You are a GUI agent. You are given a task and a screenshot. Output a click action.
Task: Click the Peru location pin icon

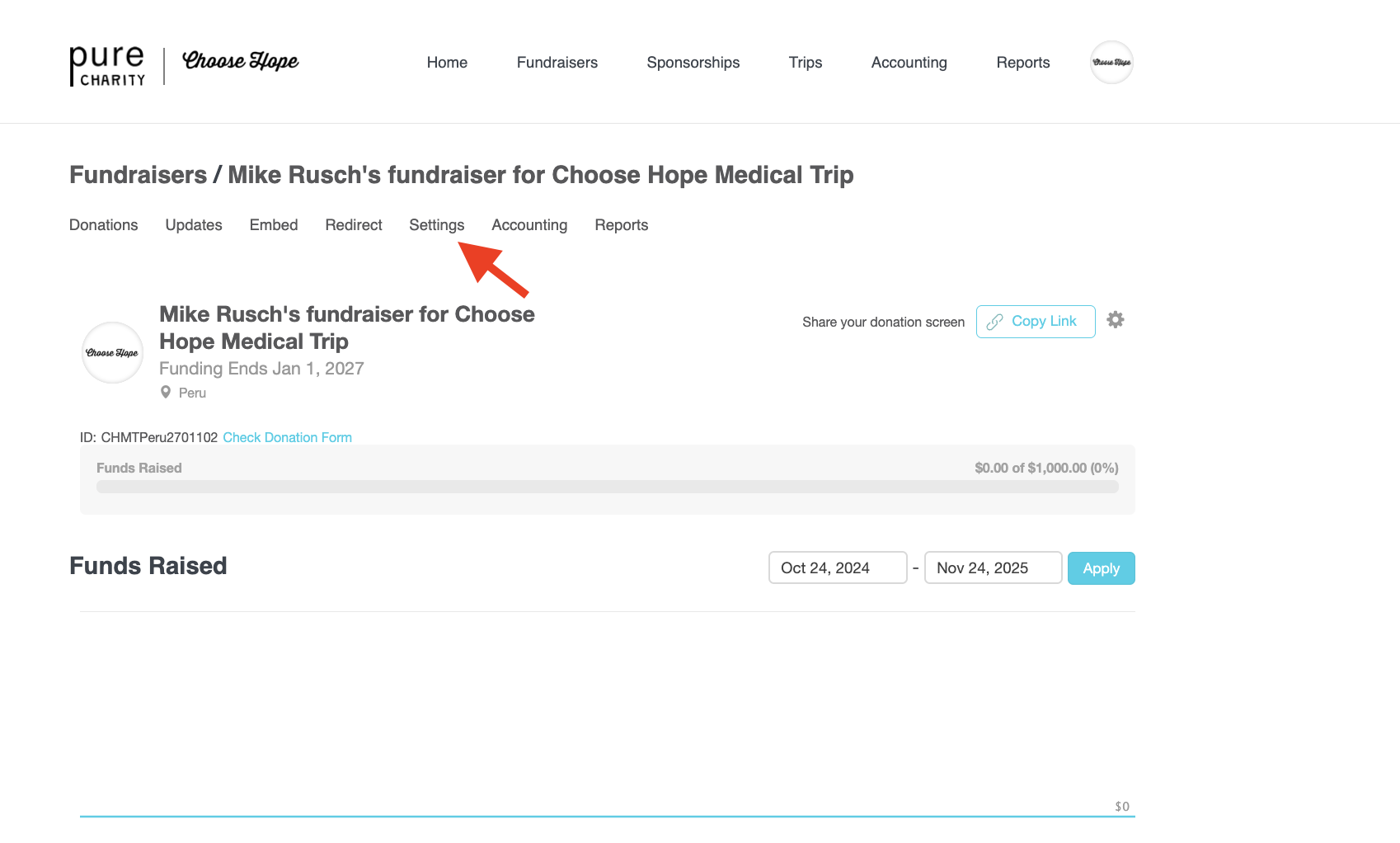pyautogui.click(x=166, y=393)
